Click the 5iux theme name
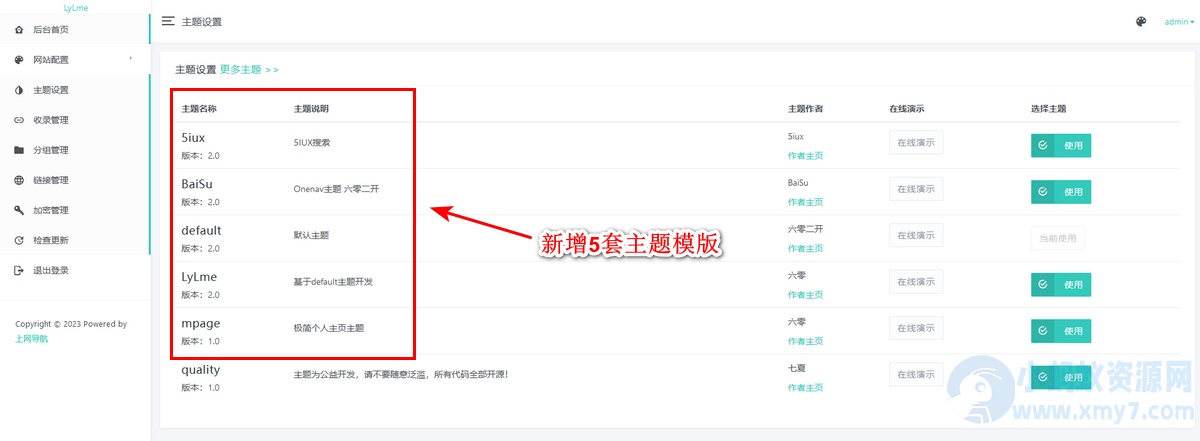The image size is (1200, 441). (193, 138)
